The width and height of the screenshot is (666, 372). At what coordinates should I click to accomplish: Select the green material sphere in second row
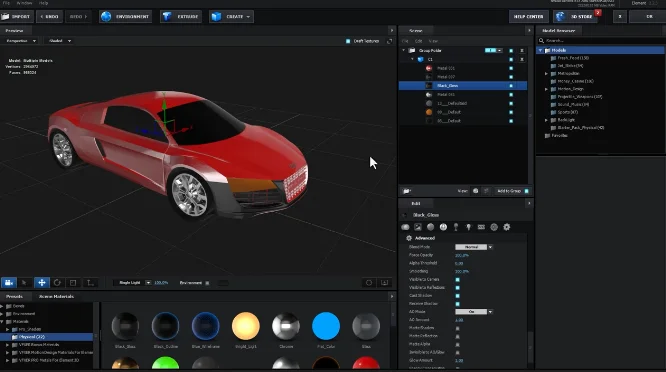click(x=165, y=364)
